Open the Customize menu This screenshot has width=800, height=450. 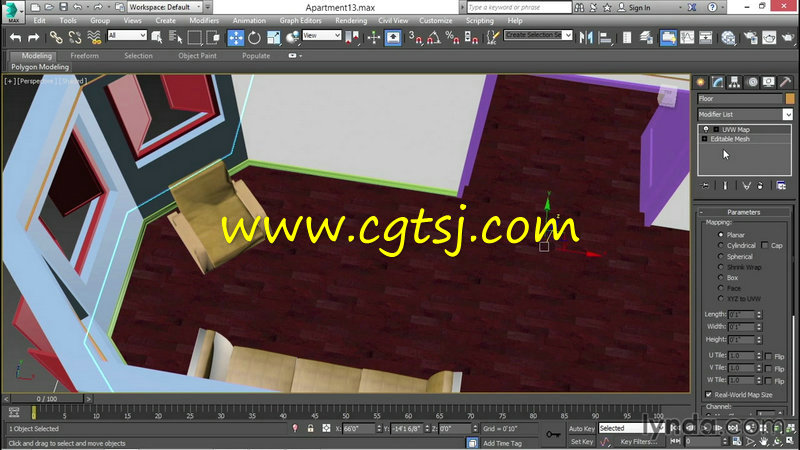pos(436,20)
